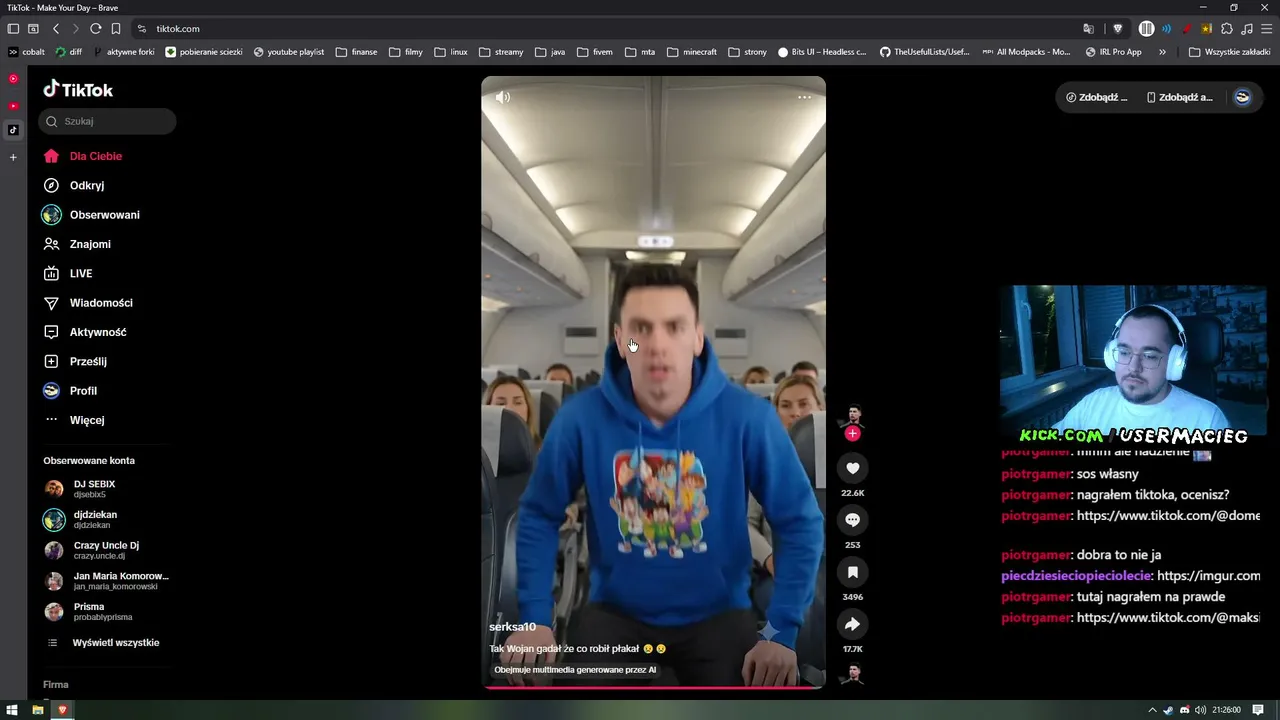Open the Brave hamburger main menu

1266,29
